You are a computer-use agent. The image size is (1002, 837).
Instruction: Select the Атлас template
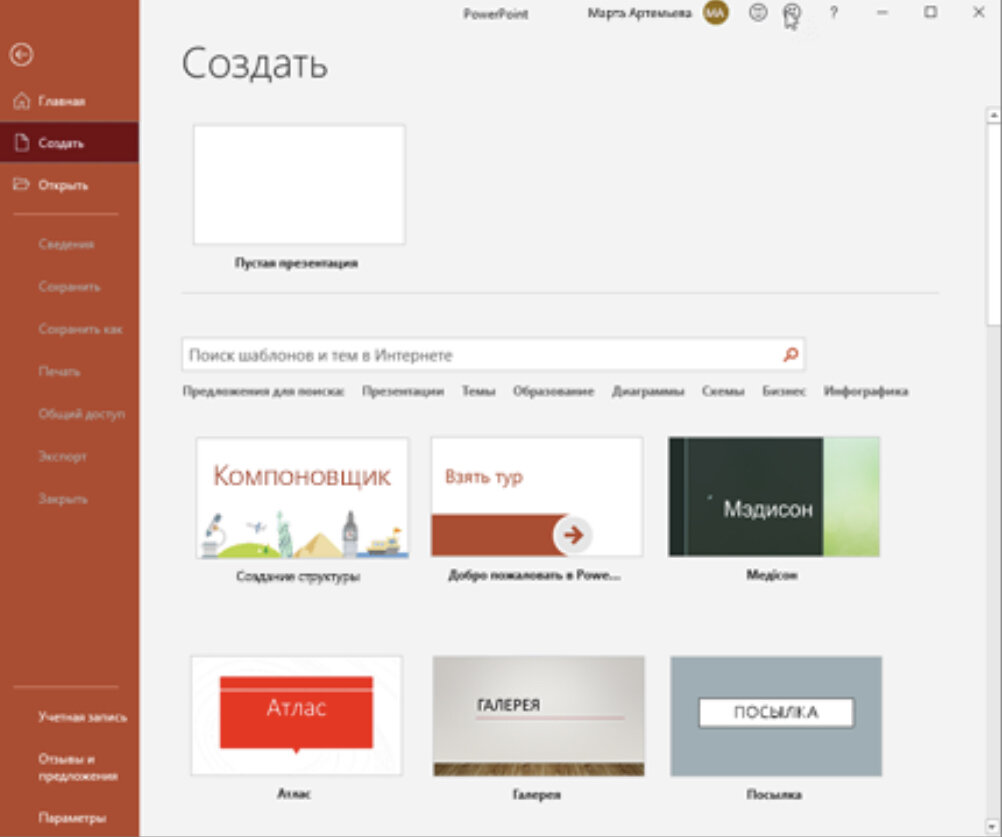(x=298, y=714)
